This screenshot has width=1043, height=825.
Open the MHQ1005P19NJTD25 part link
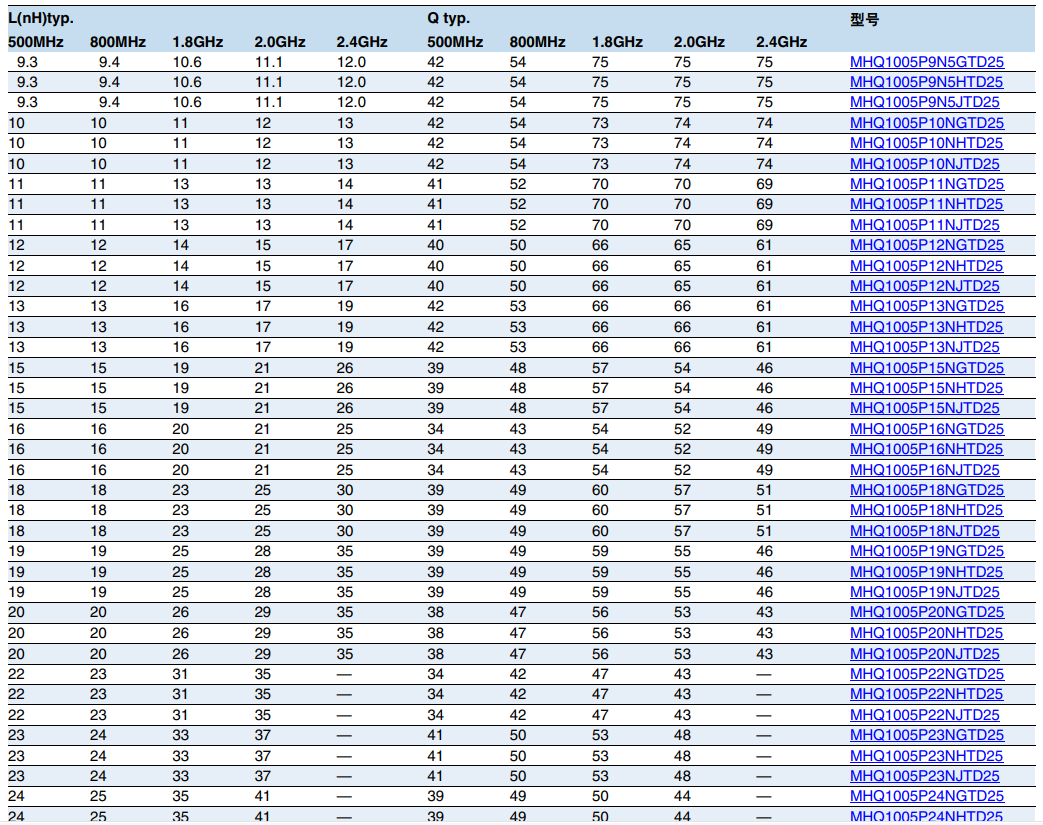point(925,592)
